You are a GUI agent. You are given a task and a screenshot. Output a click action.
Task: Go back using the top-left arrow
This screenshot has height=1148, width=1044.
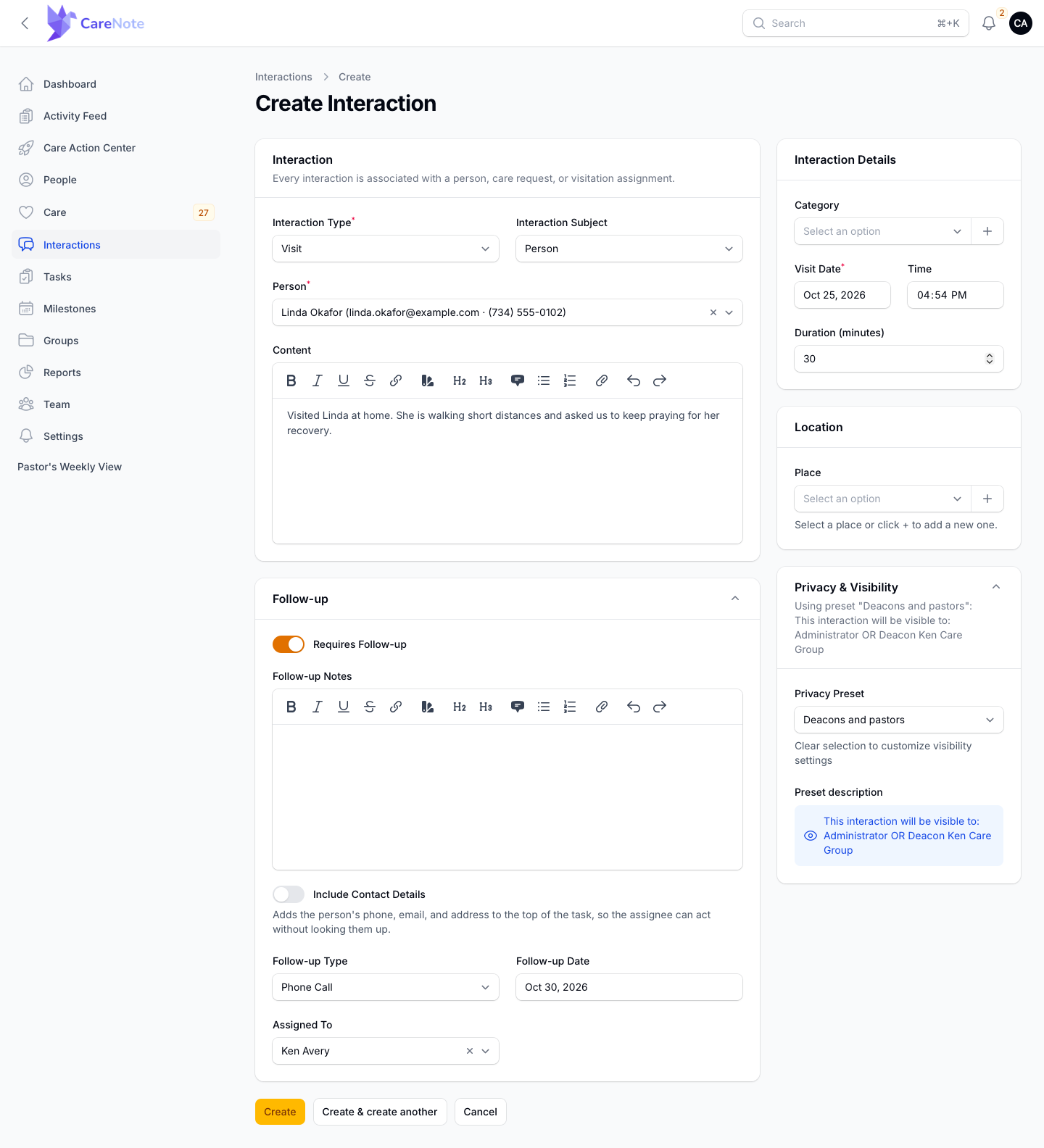point(25,23)
